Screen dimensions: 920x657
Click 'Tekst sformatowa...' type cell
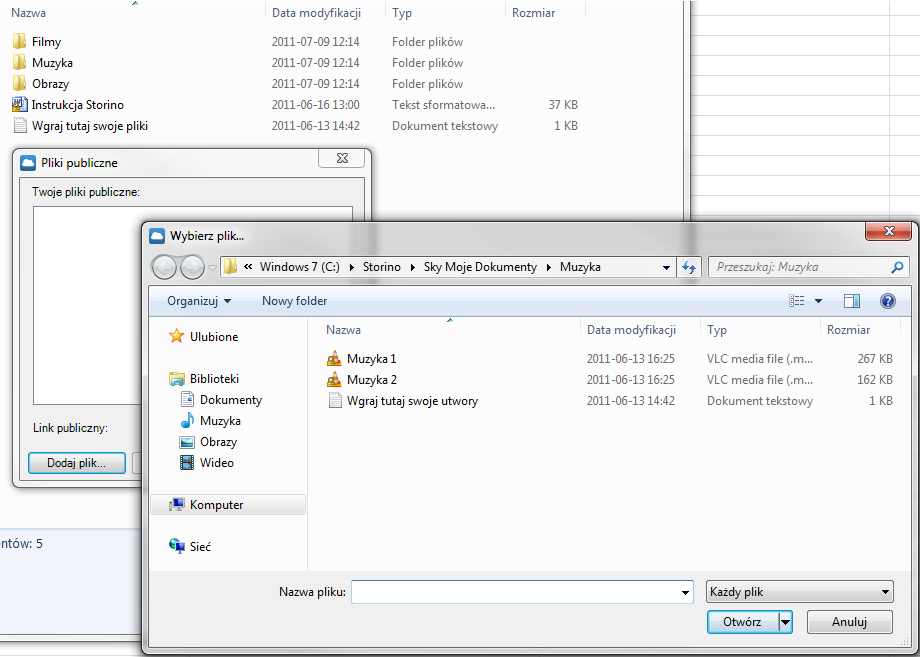pos(444,105)
